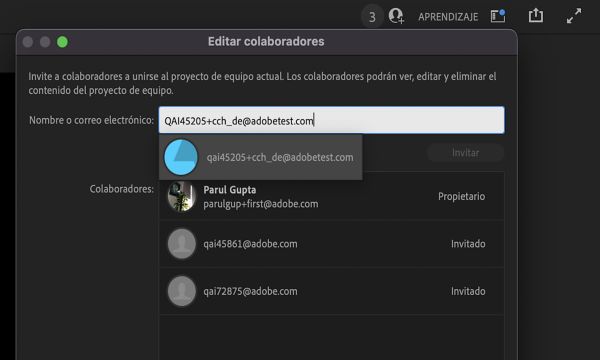Click the Invitar button
600x360 pixels.
[465, 153]
